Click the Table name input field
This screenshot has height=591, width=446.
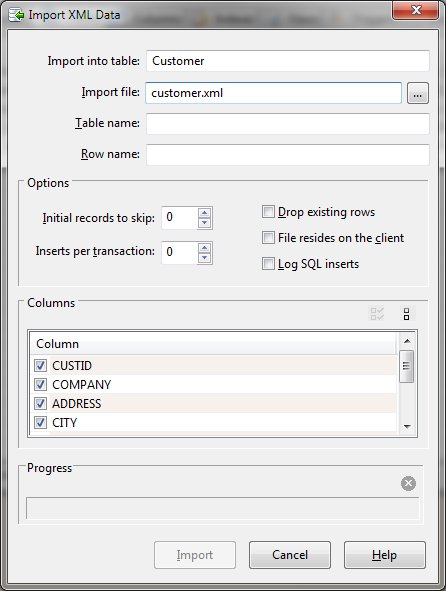[x=288, y=124]
